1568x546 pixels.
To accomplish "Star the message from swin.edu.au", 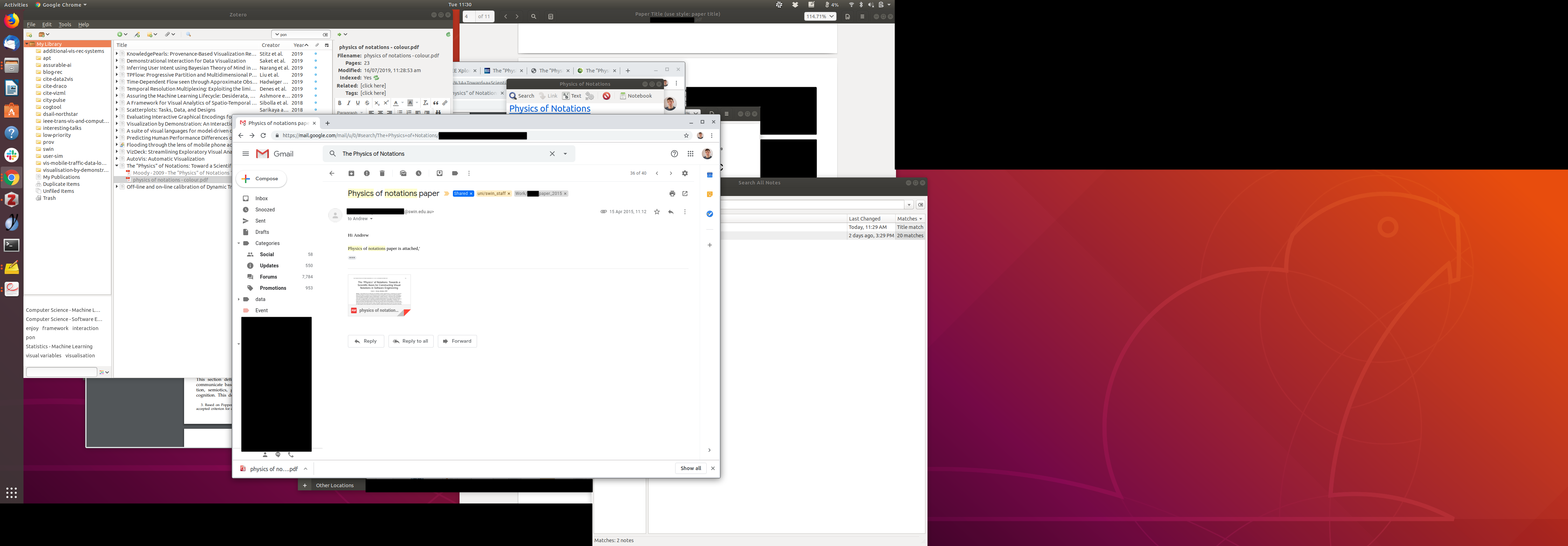I will [657, 212].
